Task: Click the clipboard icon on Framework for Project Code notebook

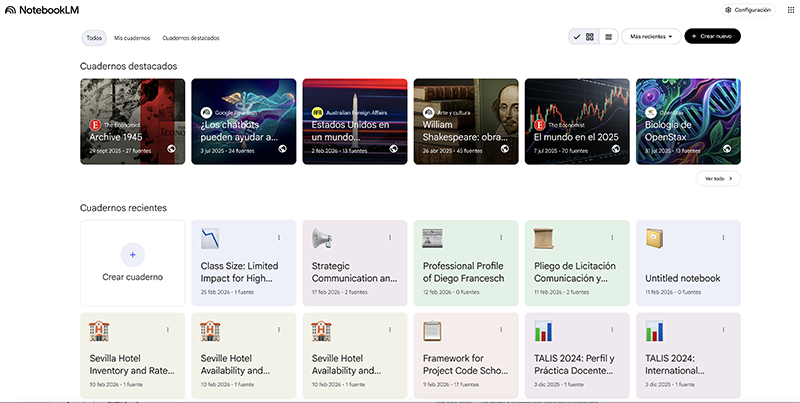Action: (x=433, y=330)
